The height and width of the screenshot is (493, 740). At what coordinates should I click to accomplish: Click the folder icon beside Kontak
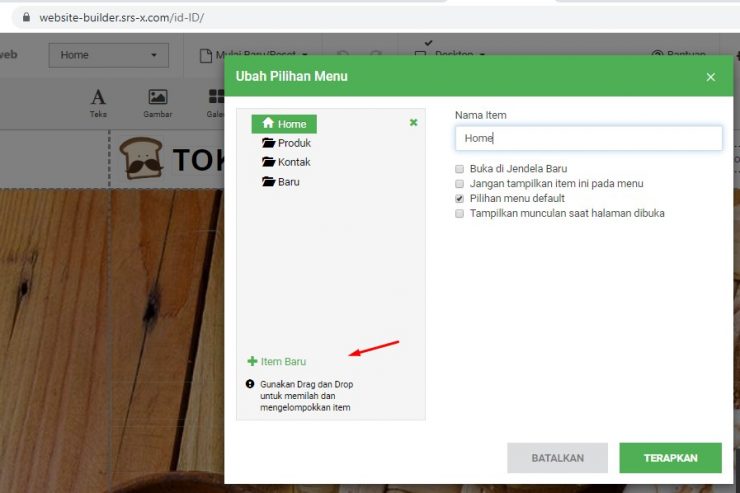269,162
